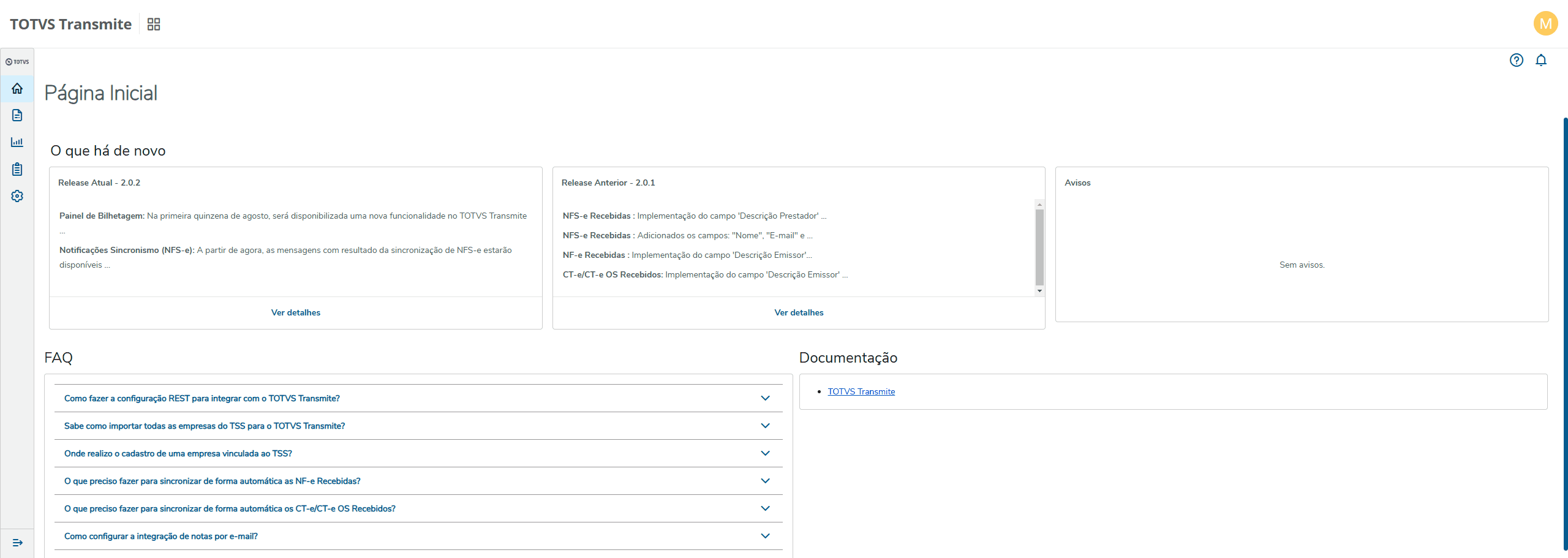Expand FAQ about syncing NF-e Recebidas
Screen dimensions: 1568x558
[x=418, y=481]
